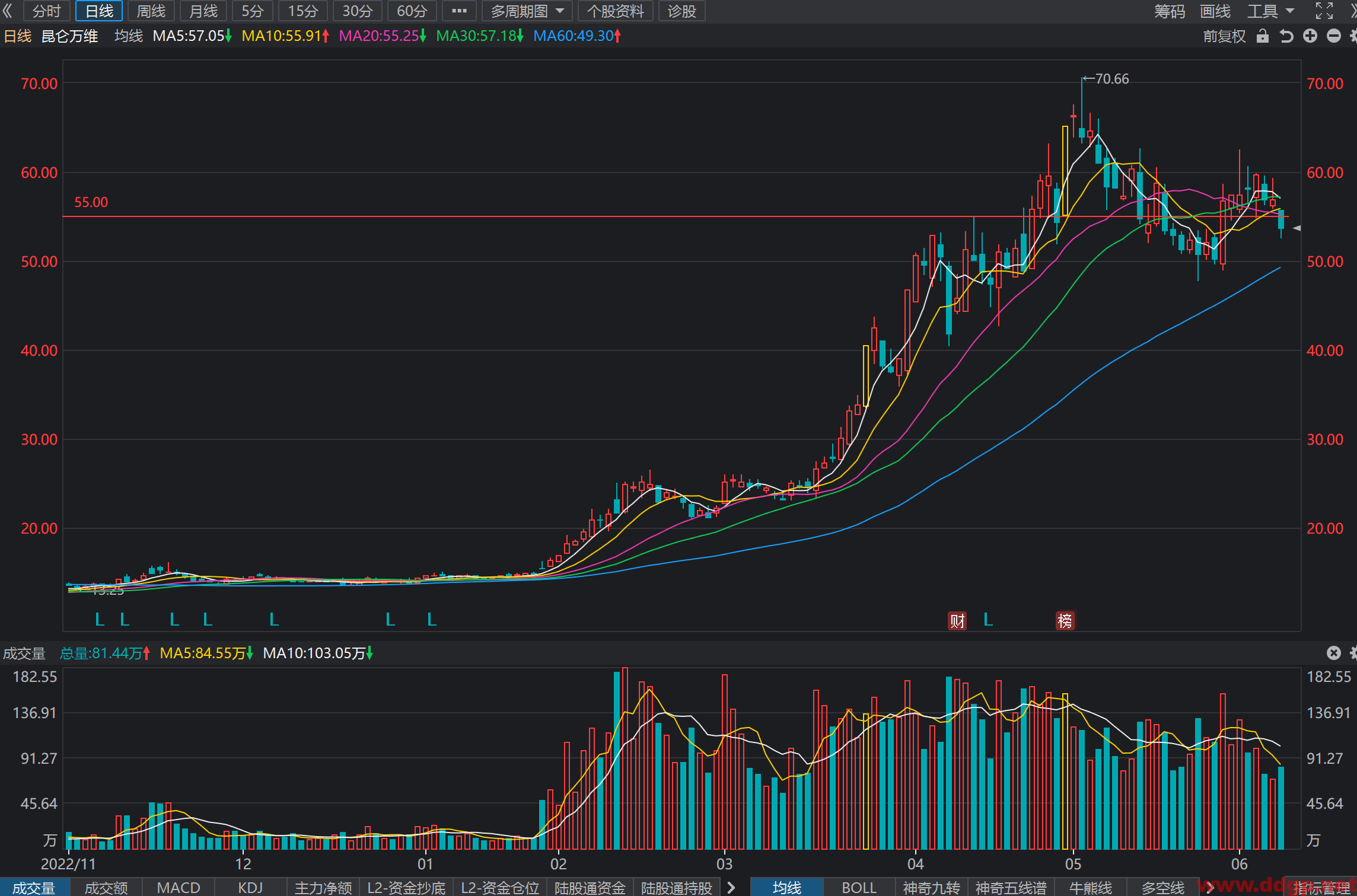Select the MACD indicator tab
Screen dimensions: 1357x896
179,888
